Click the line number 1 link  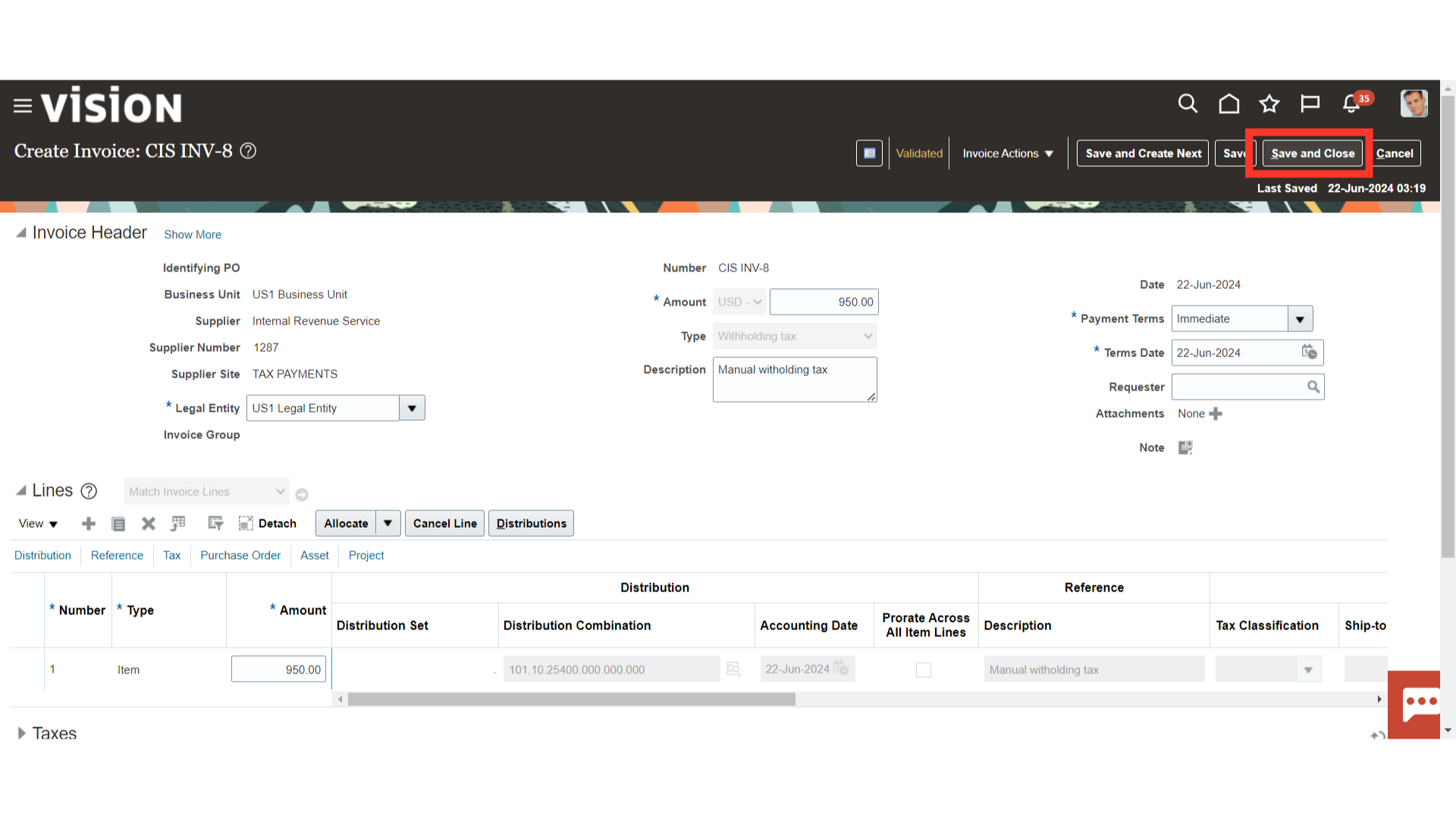click(52, 669)
